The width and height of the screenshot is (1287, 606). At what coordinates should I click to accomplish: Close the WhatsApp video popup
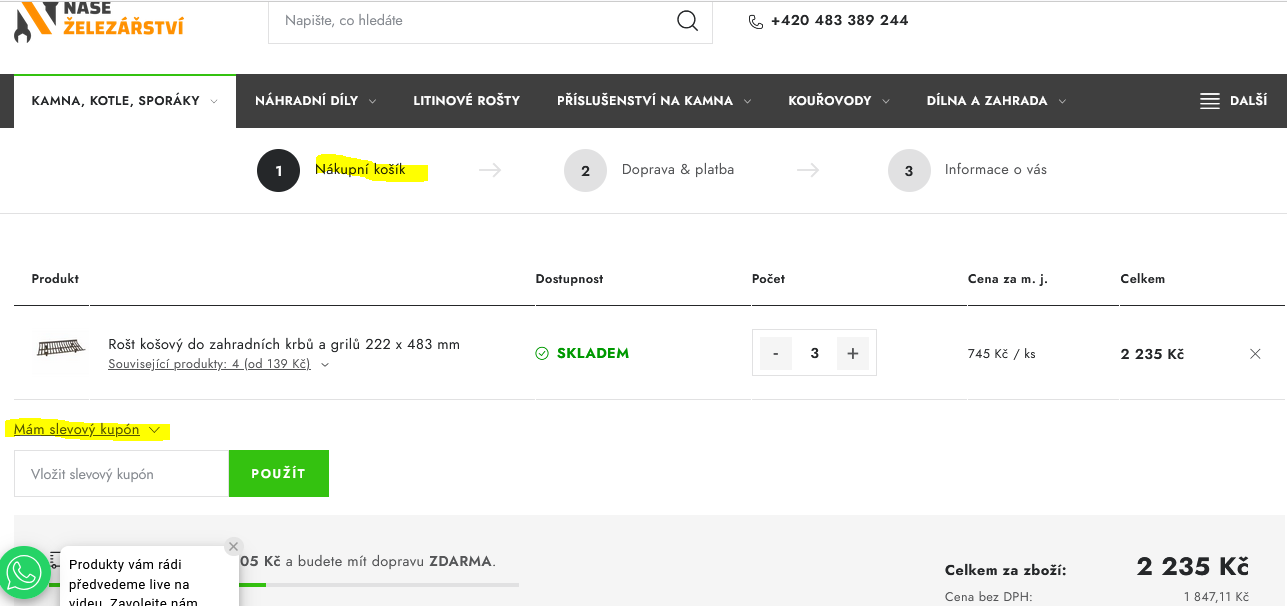click(x=233, y=546)
